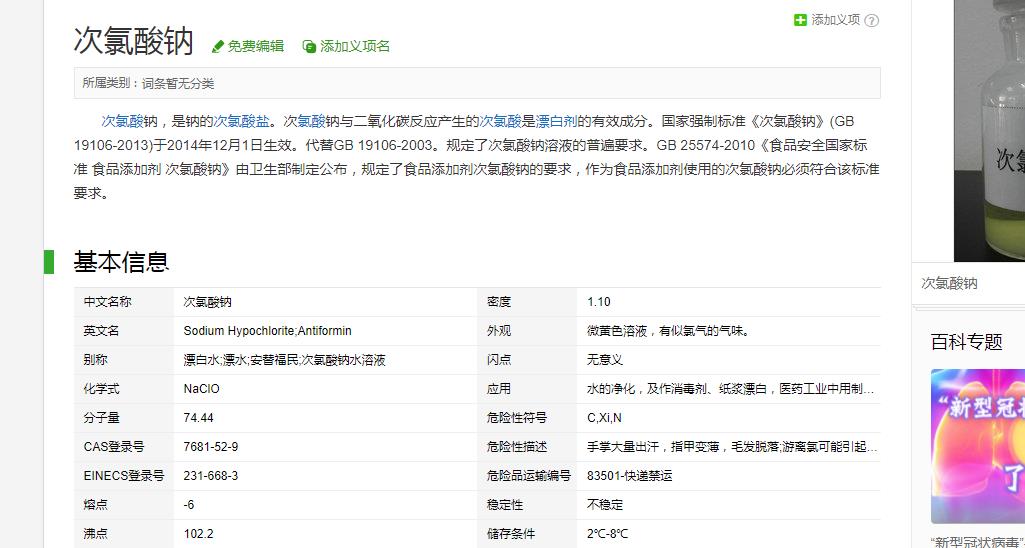Image resolution: width=1025 pixels, height=548 pixels.
Task: Click the 百科专题 coronavirus banner image
Action: click(x=977, y=446)
